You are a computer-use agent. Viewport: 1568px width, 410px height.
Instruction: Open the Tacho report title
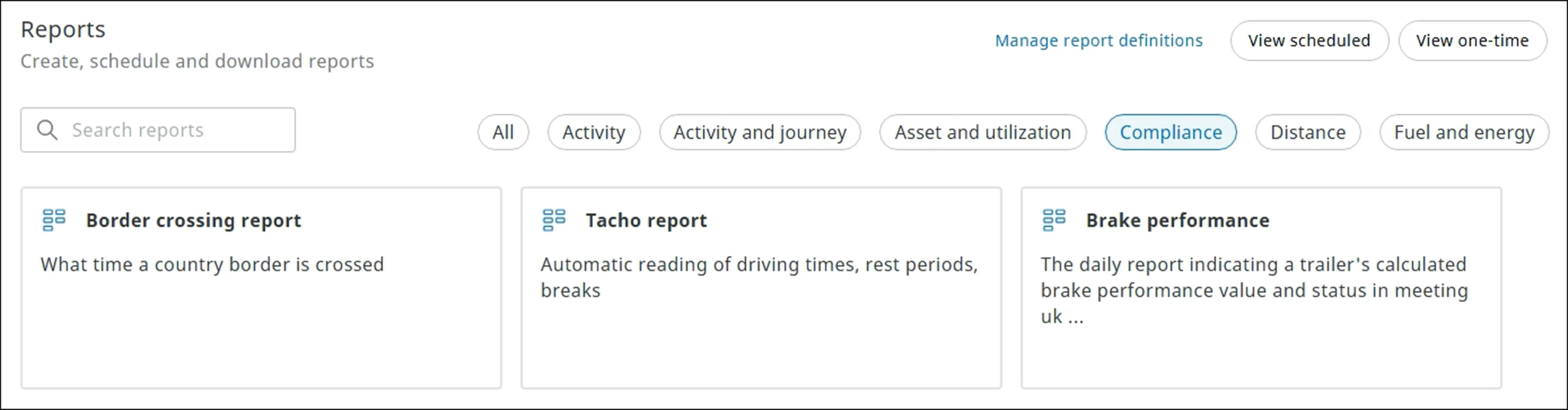coord(646,220)
